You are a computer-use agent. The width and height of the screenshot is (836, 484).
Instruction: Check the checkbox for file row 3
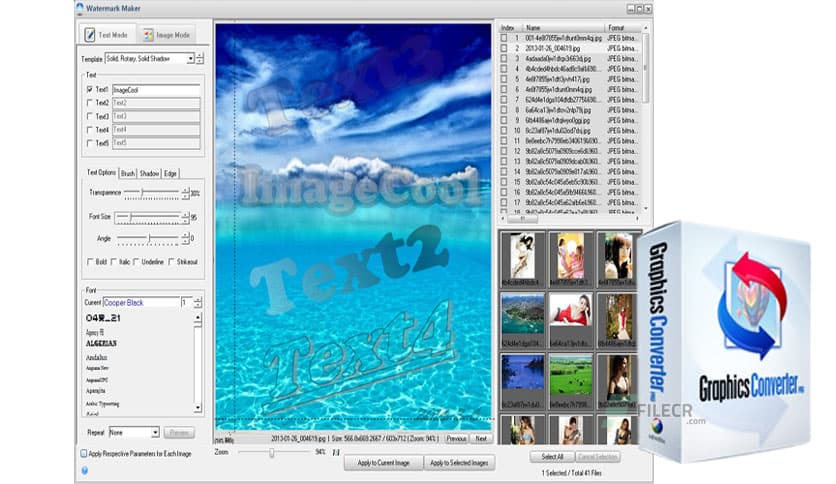coord(504,59)
